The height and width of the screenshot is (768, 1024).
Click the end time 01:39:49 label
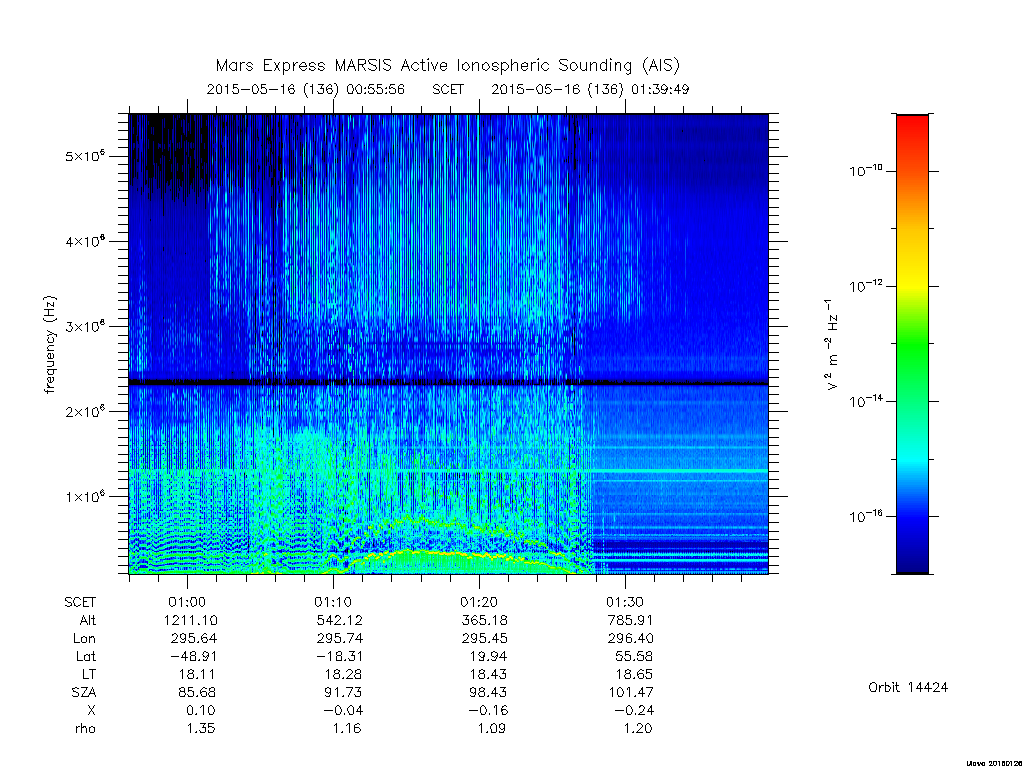click(x=660, y=89)
